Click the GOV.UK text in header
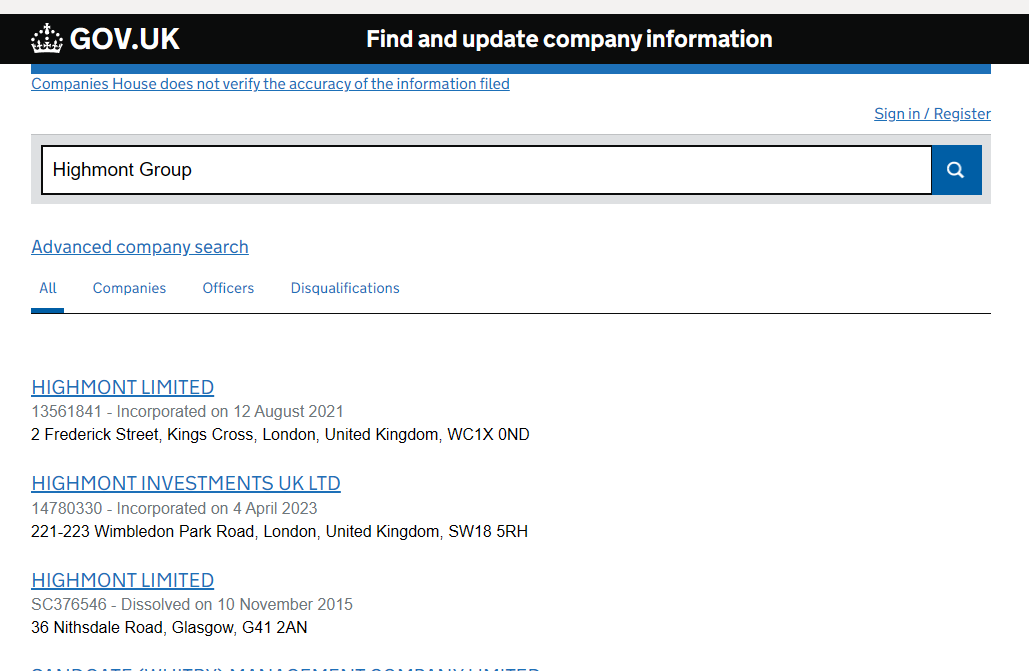Screen dimensions: 1029x671 [125, 39]
